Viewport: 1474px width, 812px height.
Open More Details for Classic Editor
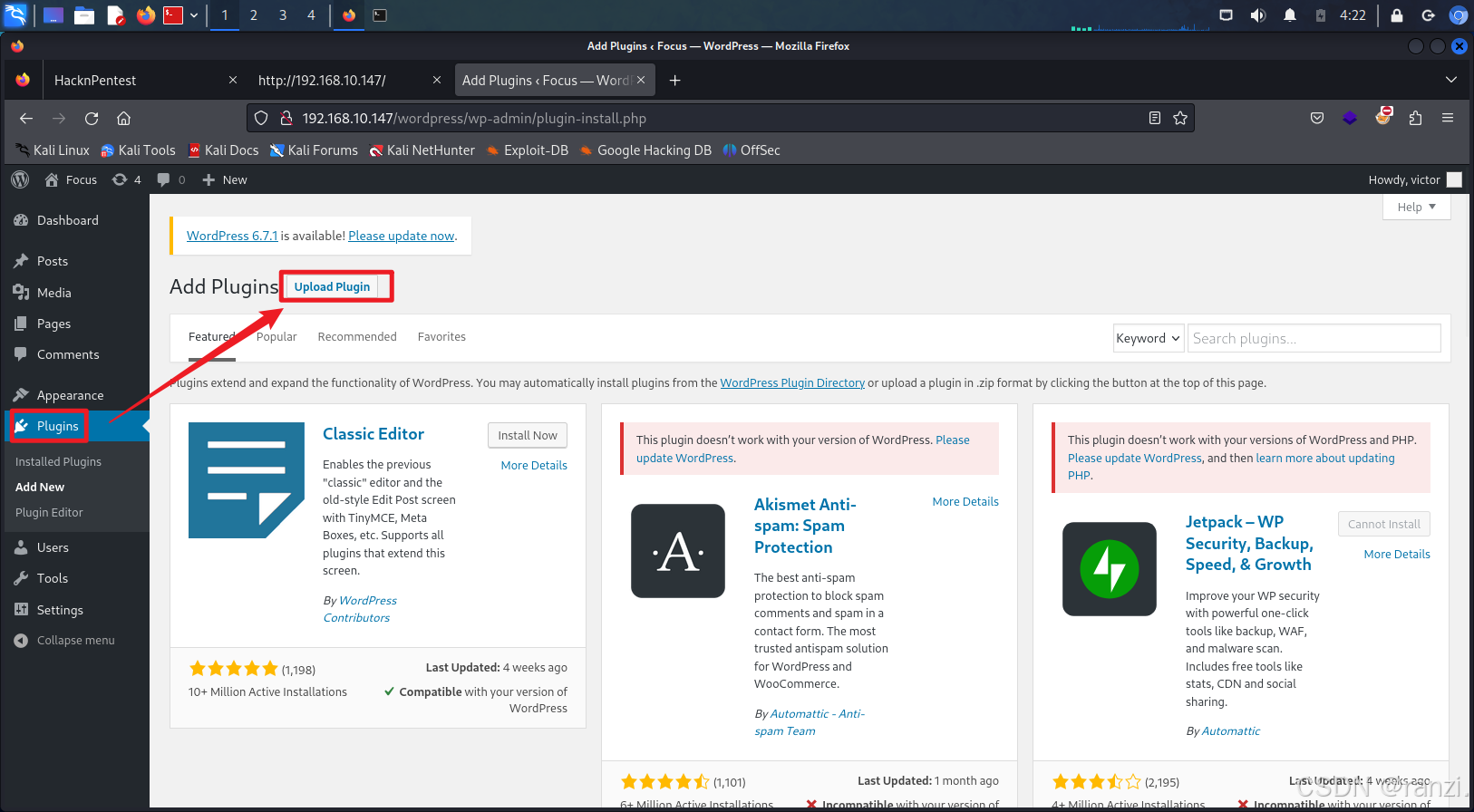pyautogui.click(x=534, y=465)
